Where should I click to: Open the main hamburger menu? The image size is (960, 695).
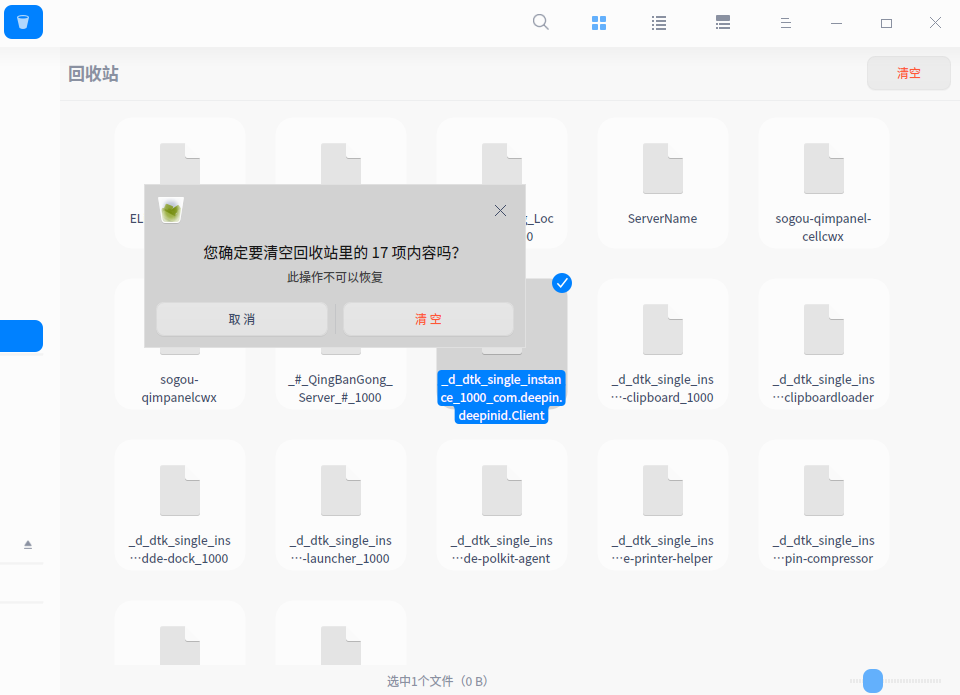[x=786, y=22]
